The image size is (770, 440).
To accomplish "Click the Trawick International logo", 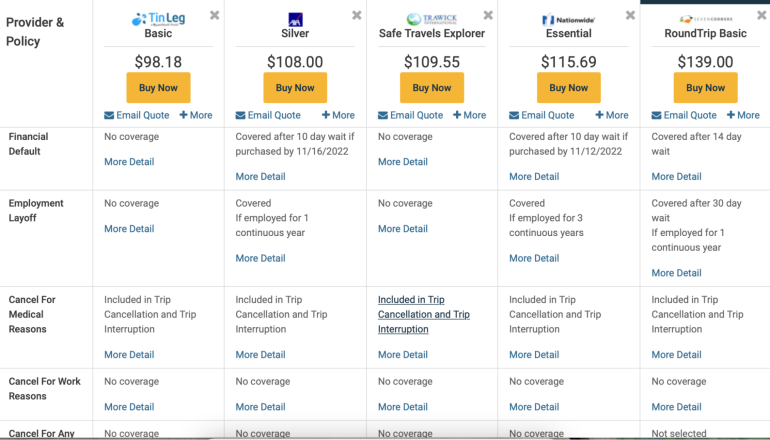I will (x=432, y=19).
